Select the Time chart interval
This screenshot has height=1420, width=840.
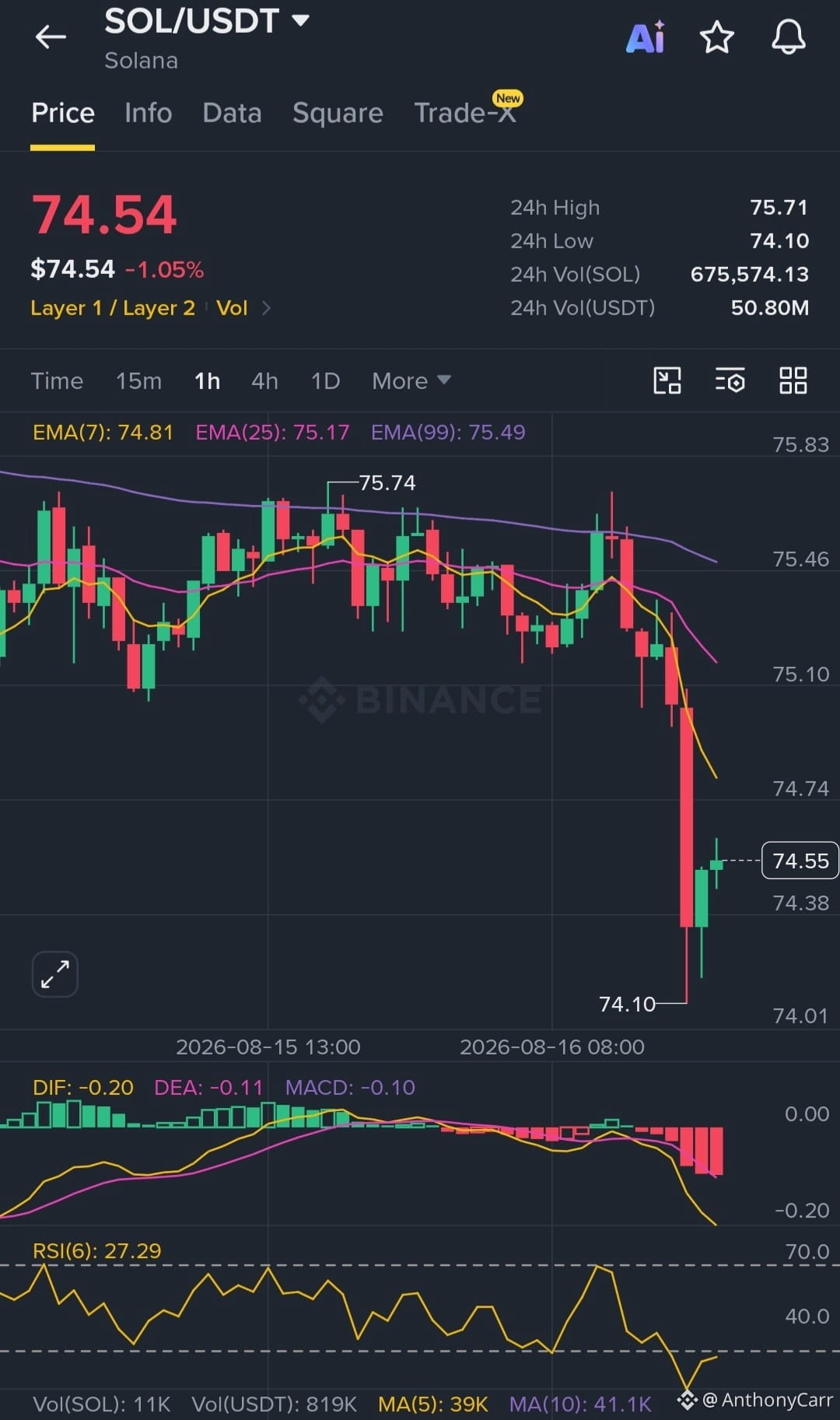(57, 381)
